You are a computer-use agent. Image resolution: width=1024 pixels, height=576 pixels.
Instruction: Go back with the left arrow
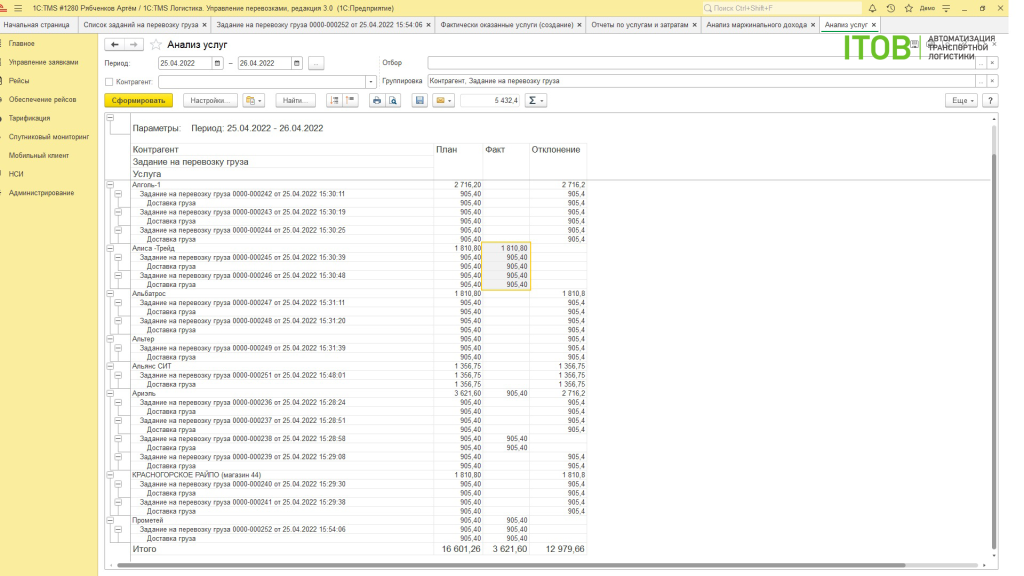[114, 44]
